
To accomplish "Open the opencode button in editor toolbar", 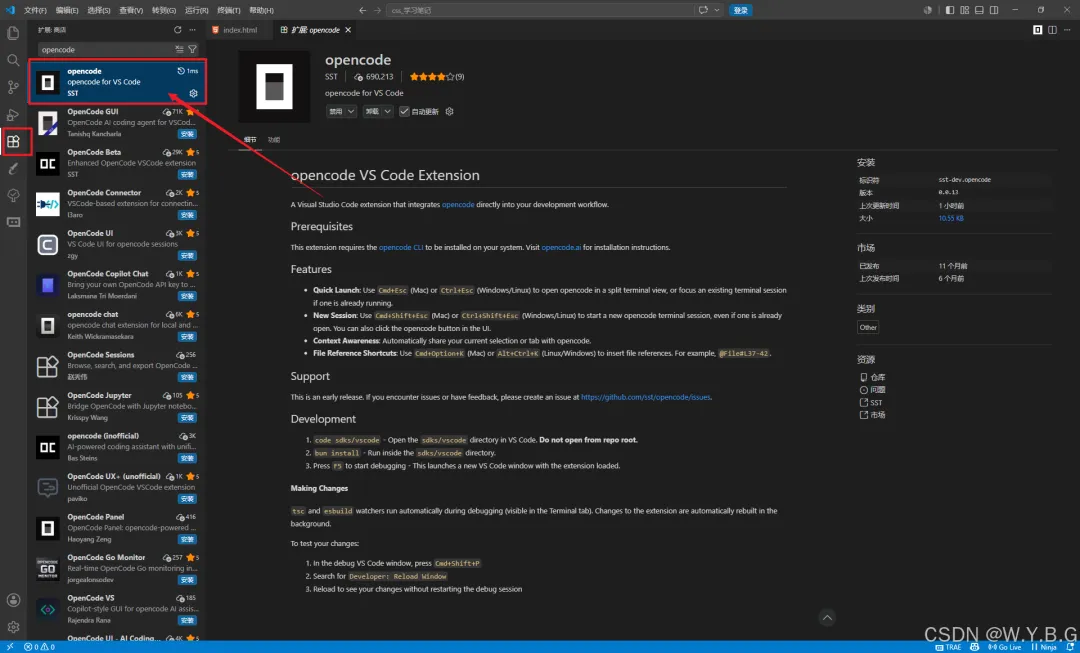I will tap(1037, 30).
